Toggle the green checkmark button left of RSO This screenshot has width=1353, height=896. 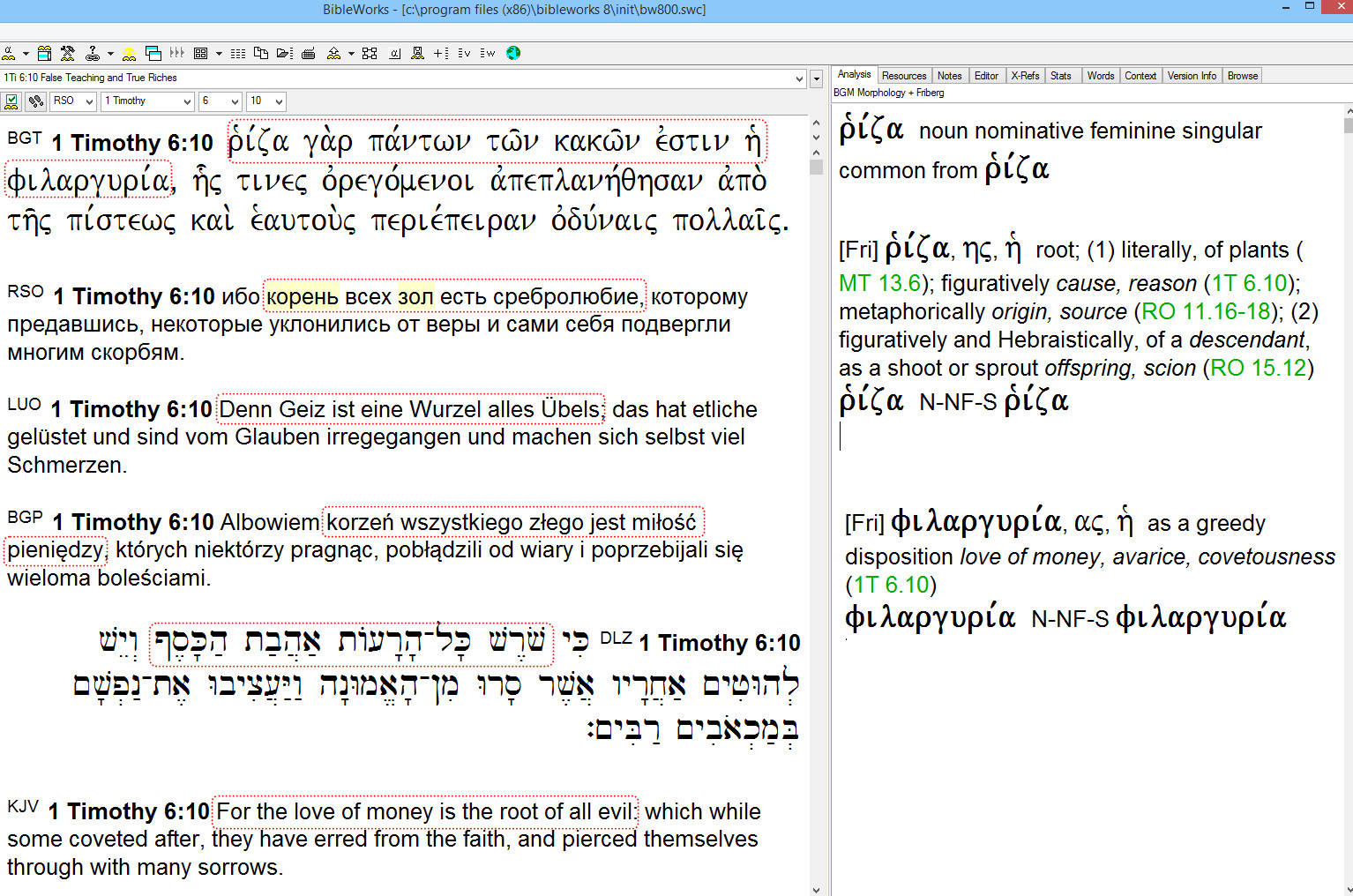coord(11,101)
